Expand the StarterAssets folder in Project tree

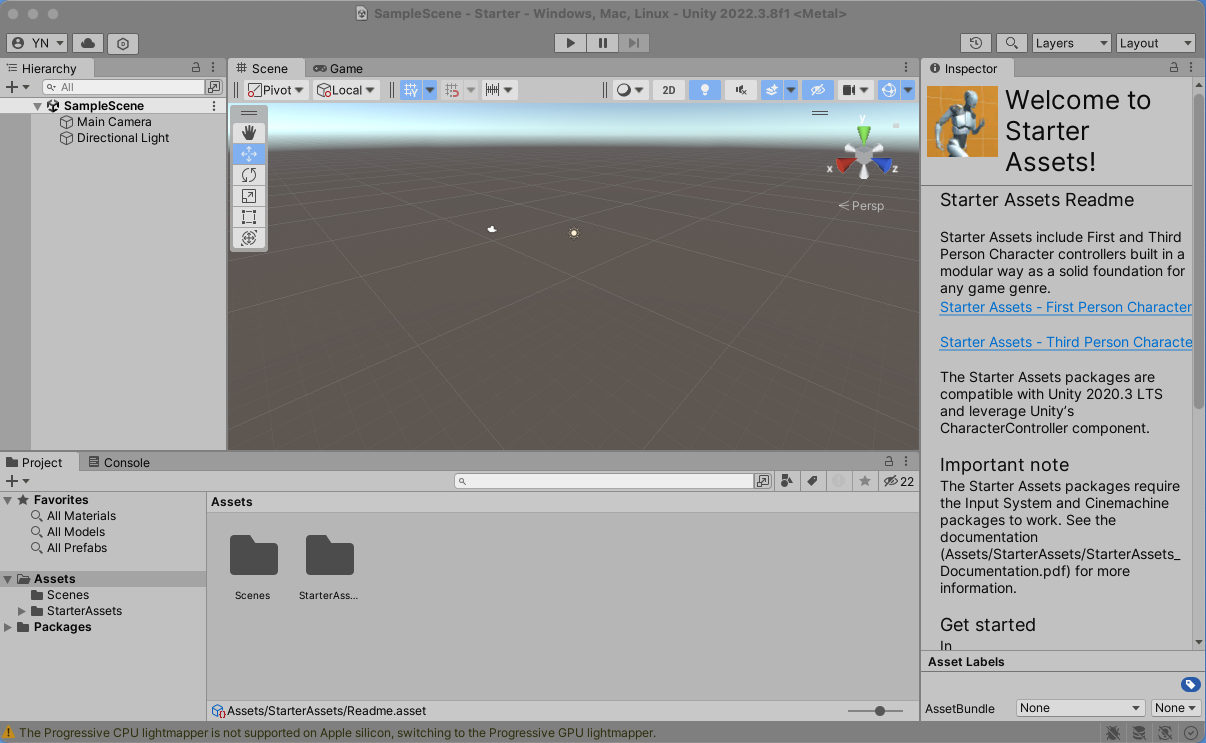pos(22,611)
